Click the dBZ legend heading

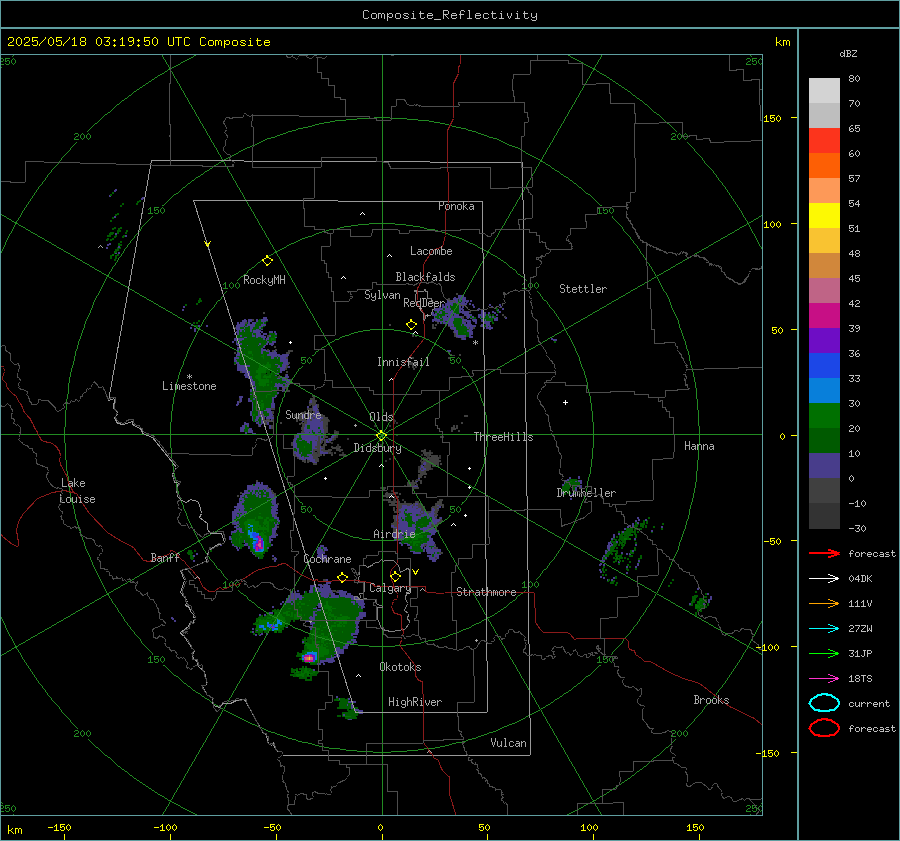pyautogui.click(x=848, y=53)
